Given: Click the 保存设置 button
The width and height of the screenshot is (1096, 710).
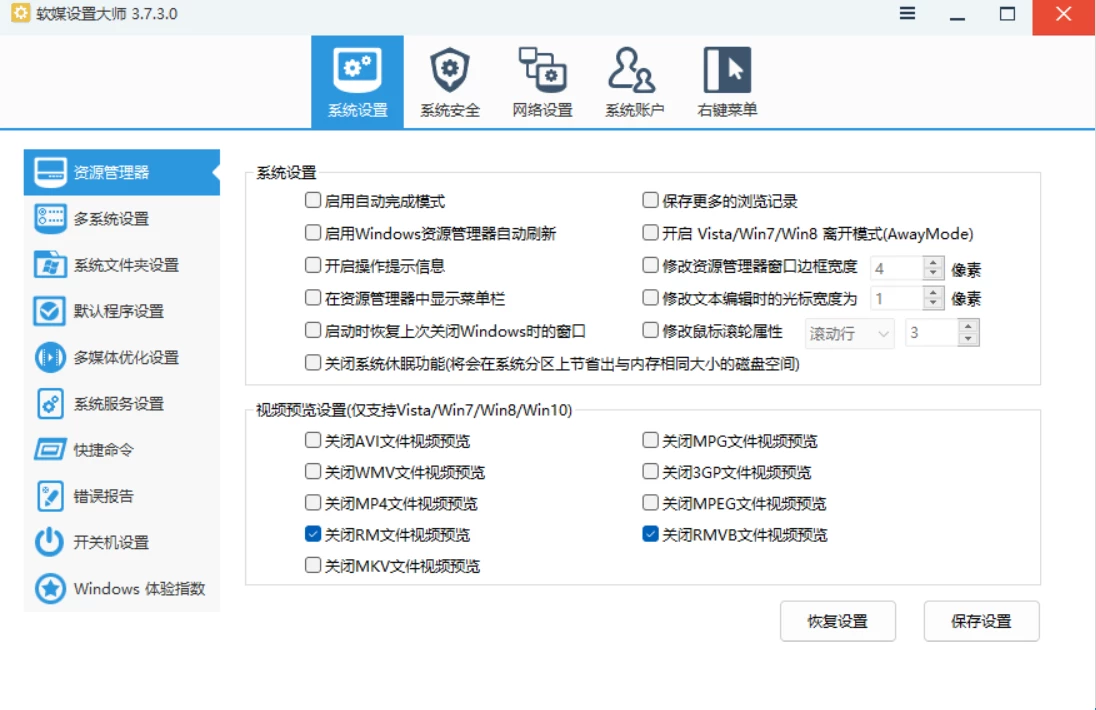Looking at the screenshot, I should (981, 621).
